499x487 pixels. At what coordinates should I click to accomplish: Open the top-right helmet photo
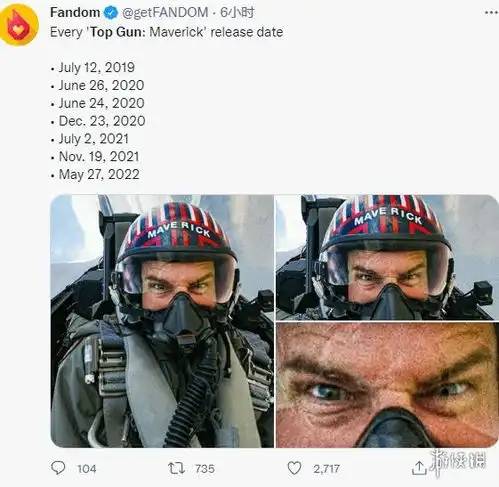click(387, 257)
